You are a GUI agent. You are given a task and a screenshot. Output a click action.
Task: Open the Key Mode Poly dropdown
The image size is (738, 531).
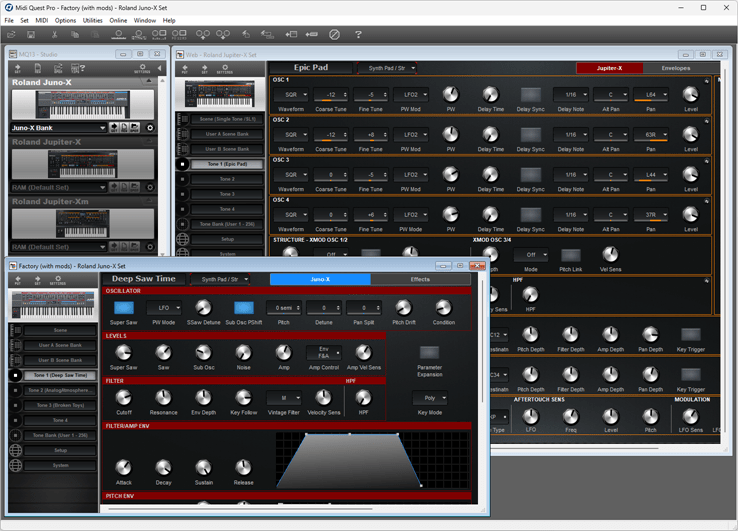[430, 398]
